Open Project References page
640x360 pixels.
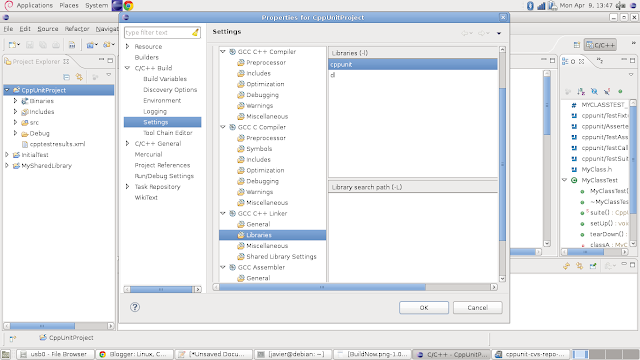click(x=162, y=165)
